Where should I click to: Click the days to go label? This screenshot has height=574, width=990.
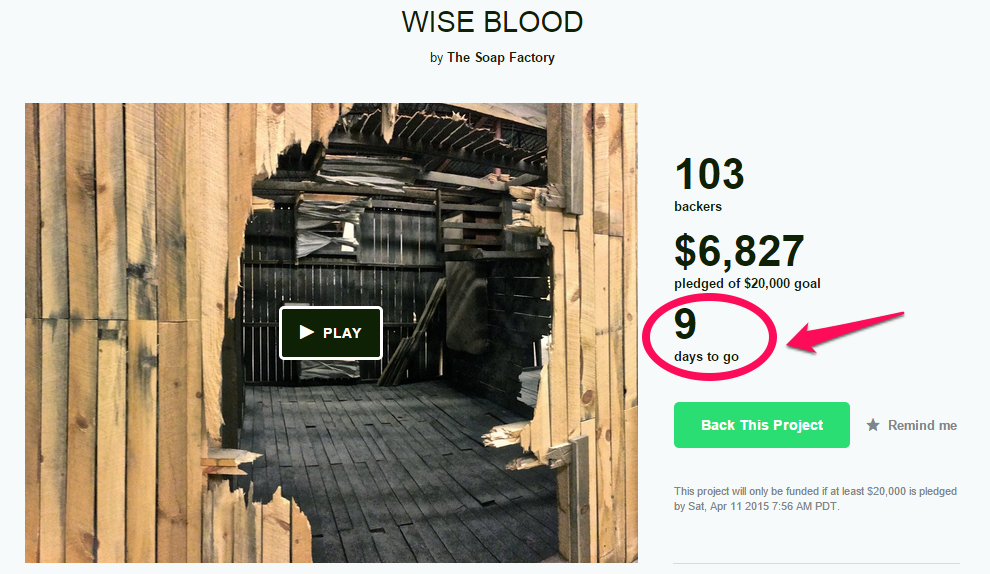coord(706,357)
